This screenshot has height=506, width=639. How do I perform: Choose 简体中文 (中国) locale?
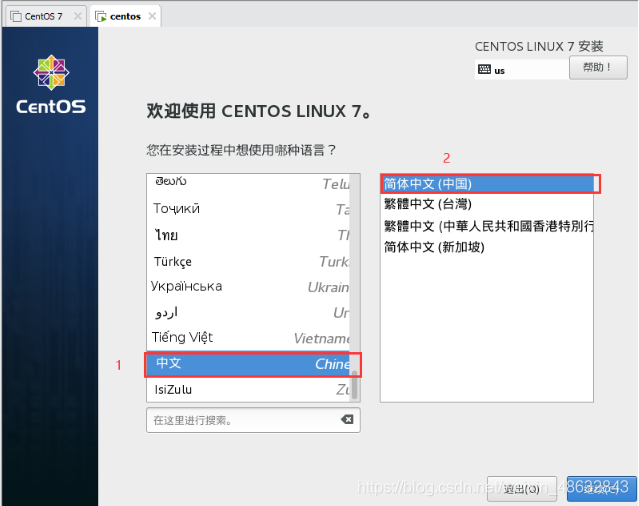click(x=487, y=184)
